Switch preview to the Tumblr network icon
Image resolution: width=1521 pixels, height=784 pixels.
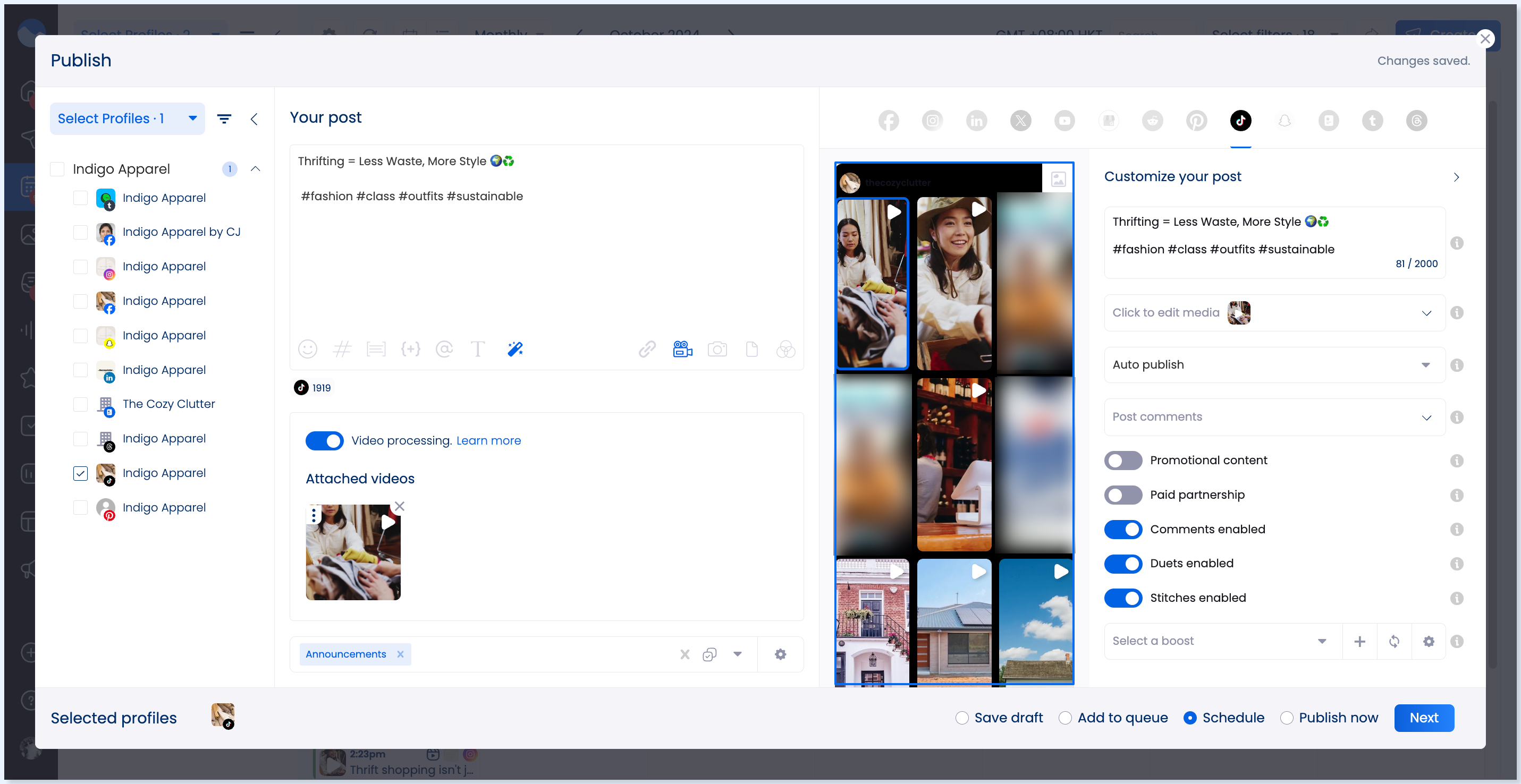[x=1373, y=121]
